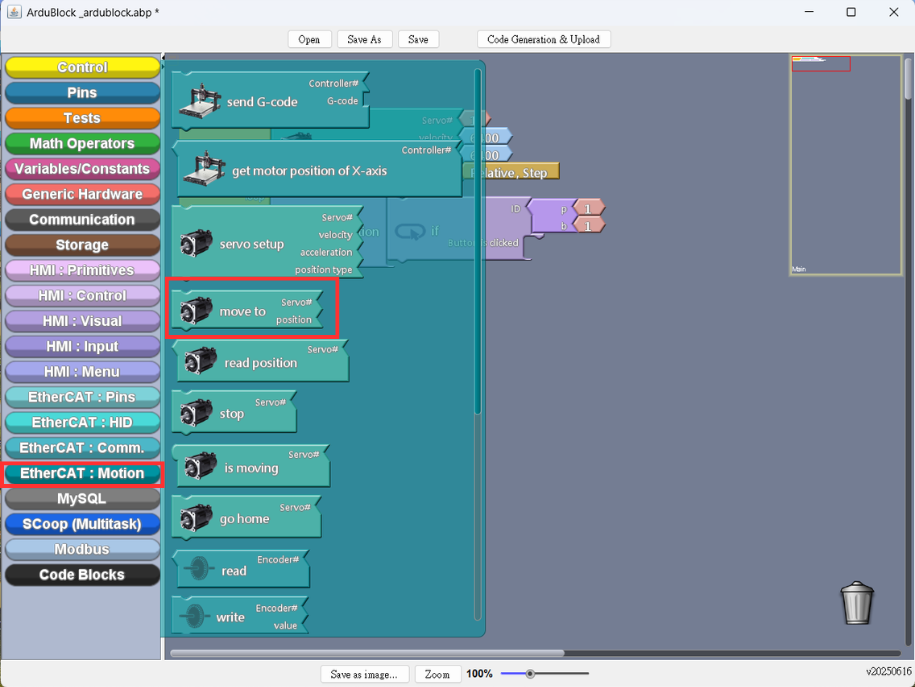Click the CNC machine icon on send G-code block
Viewport: 915px width, 687px height.
[200, 99]
